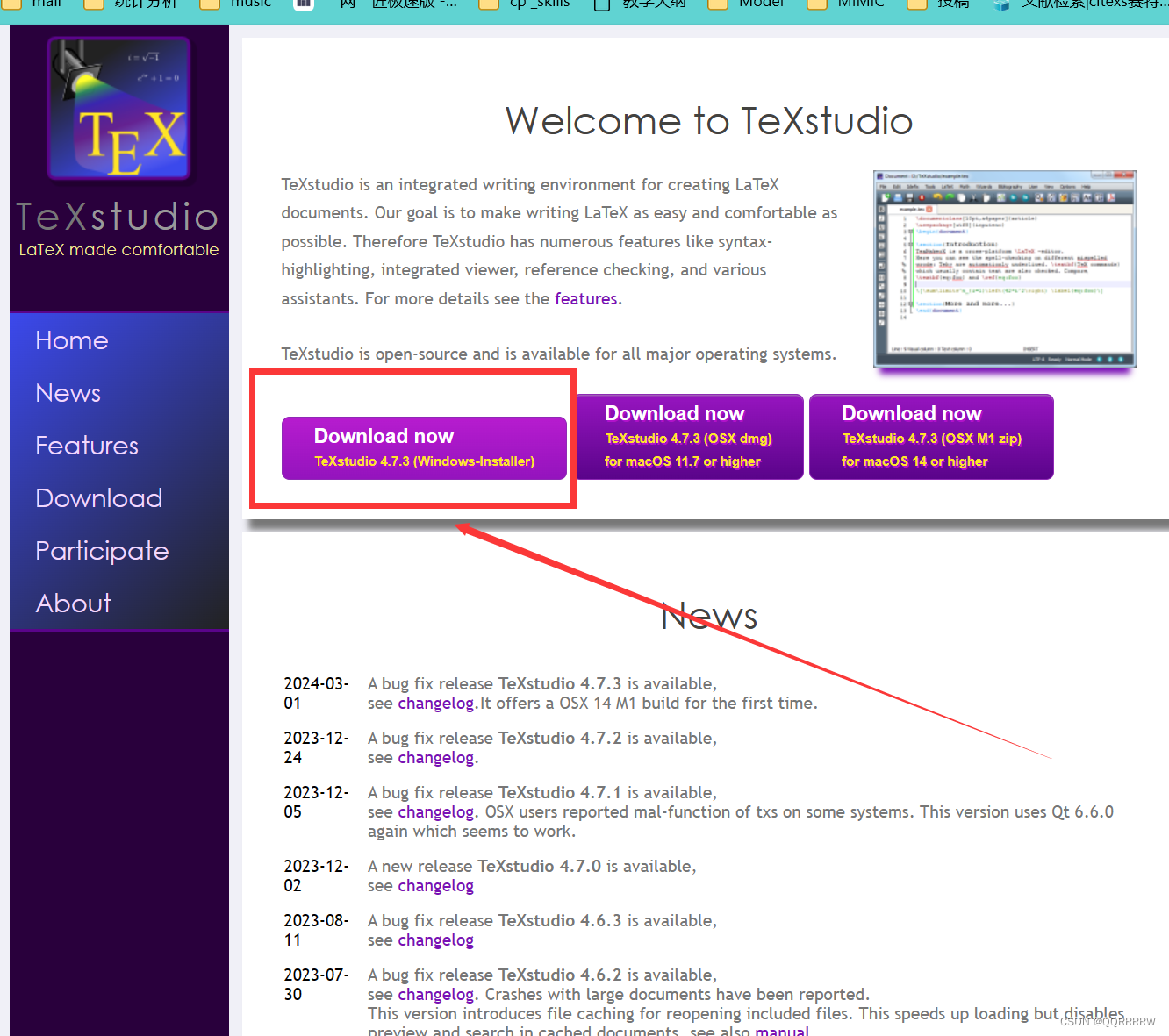Open changelog link for release 4.7.0
The height and width of the screenshot is (1036, 1169).
point(436,886)
